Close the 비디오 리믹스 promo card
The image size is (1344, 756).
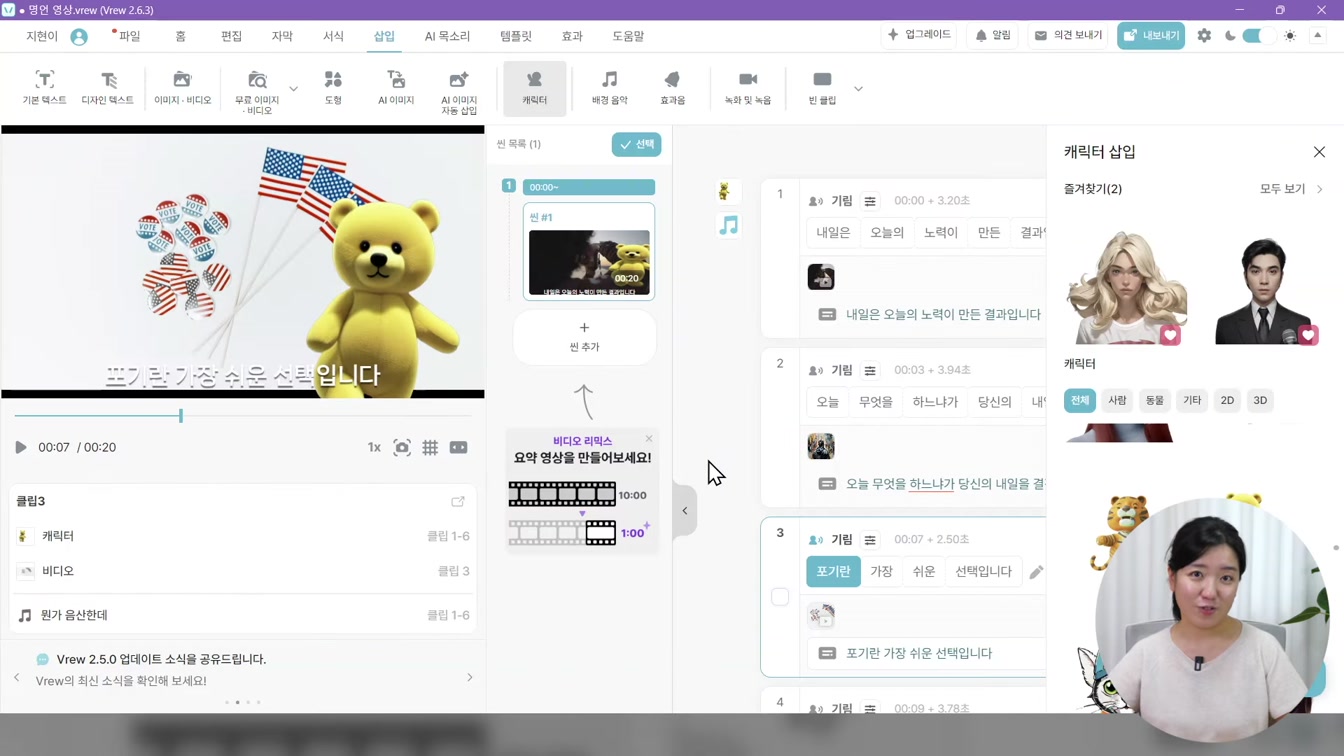648,439
